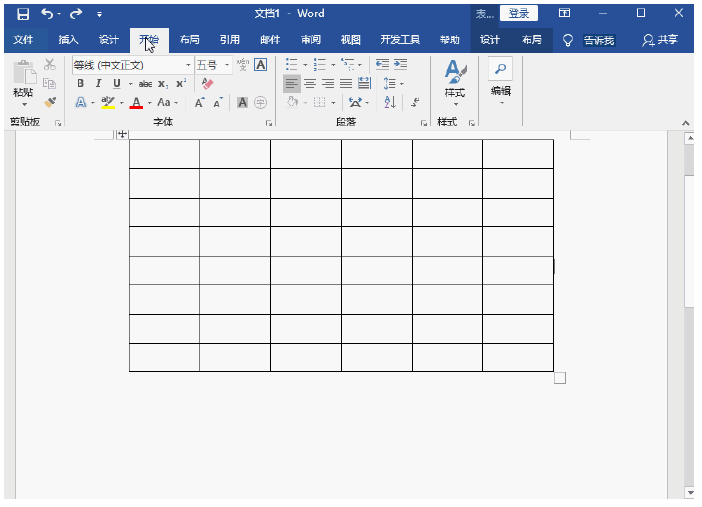The width and height of the screenshot is (702, 507).
Task: Click the Bullets list icon
Action: (x=291, y=64)
